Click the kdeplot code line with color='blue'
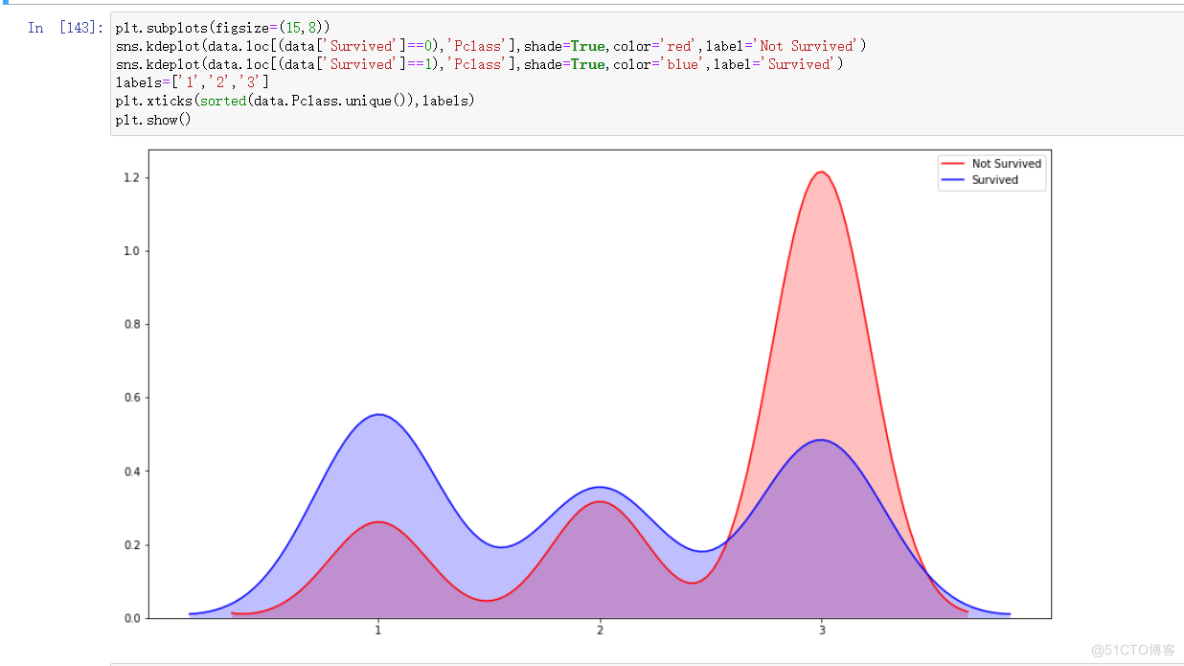 pyautogui.click(x=479, y=64)
